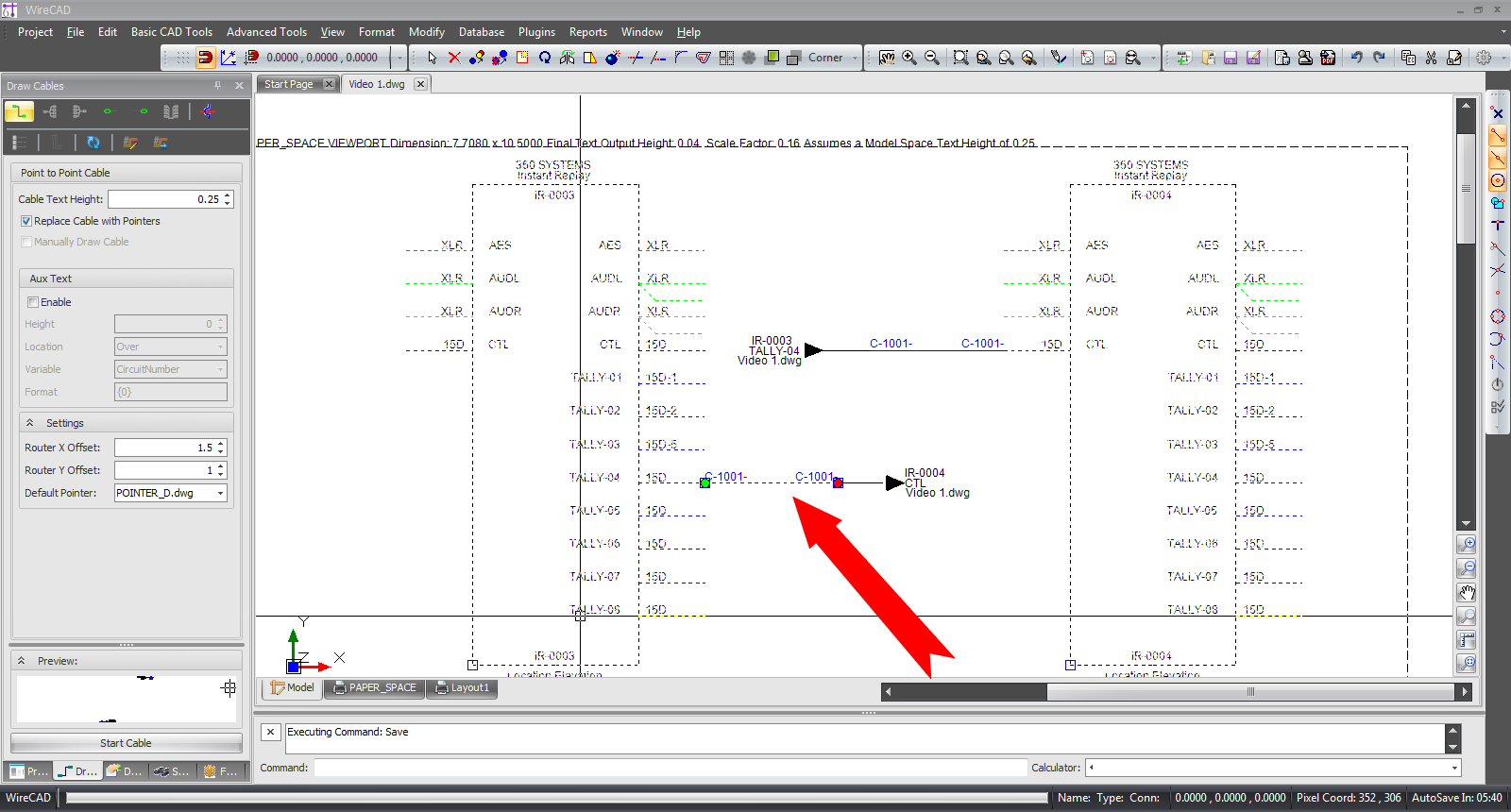1511x812 pixels.
Task: Click the zoom out magnifier icon
Action: coord(932,58)
